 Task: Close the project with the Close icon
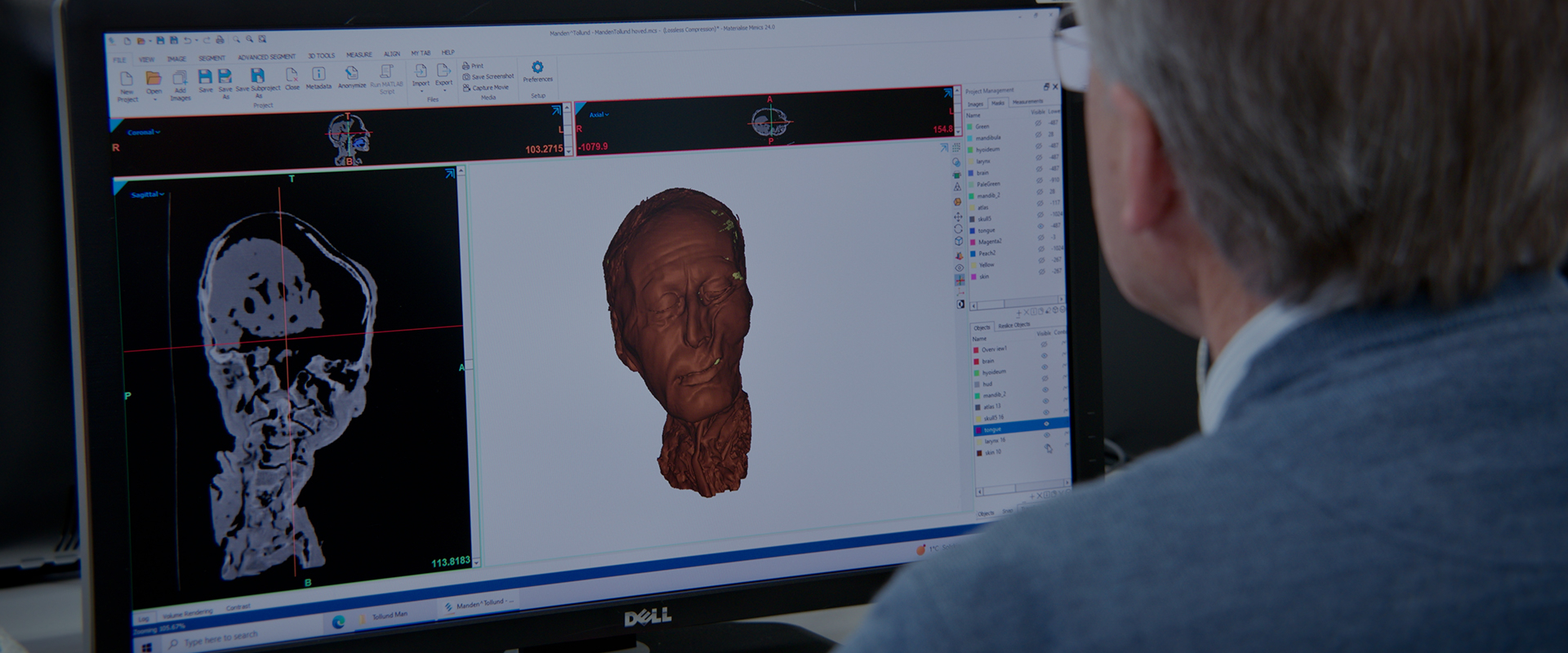(292, 75)
